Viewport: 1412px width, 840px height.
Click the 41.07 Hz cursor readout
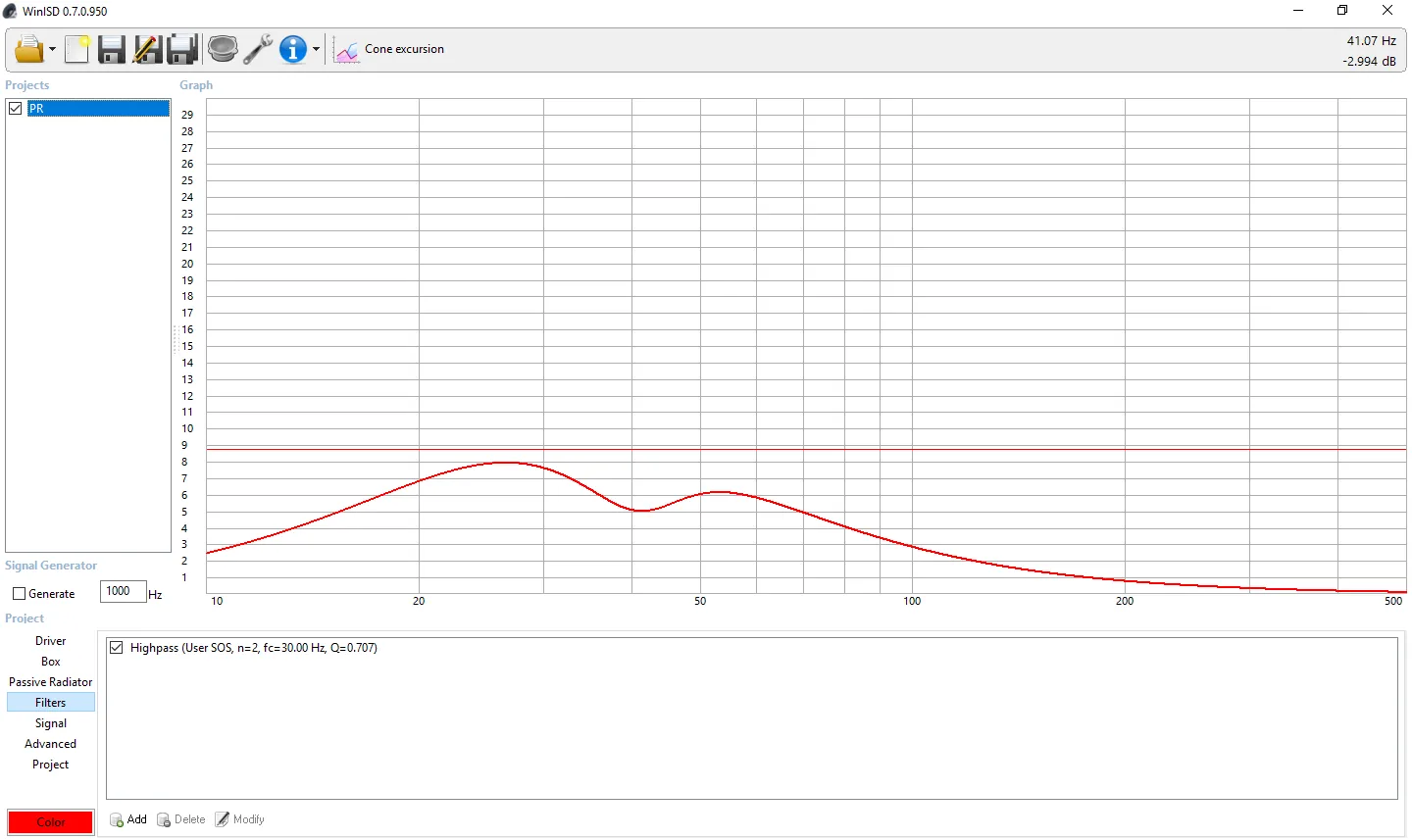tap(1371, 41)
